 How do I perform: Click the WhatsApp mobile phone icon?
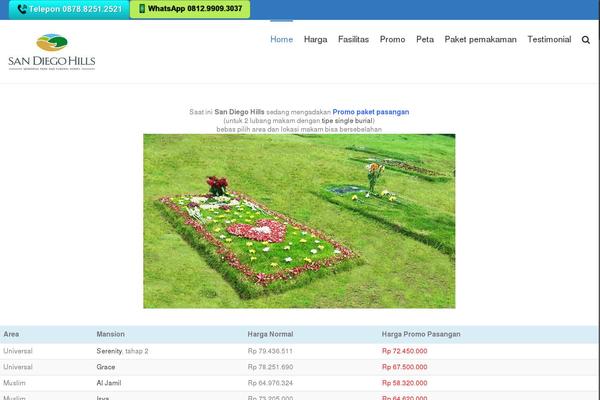click(x=142, y=8)
